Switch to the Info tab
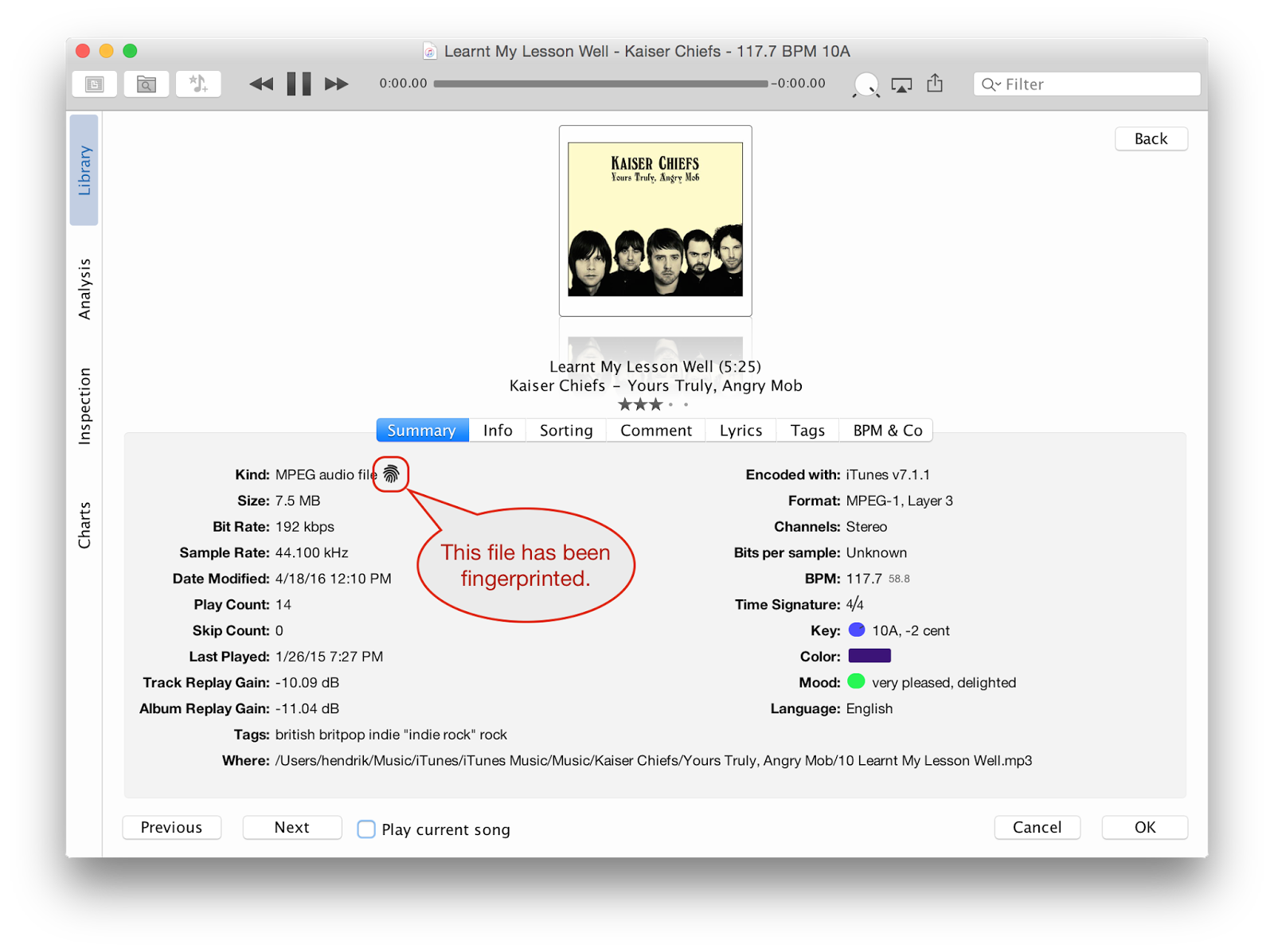 click(498, 431)
